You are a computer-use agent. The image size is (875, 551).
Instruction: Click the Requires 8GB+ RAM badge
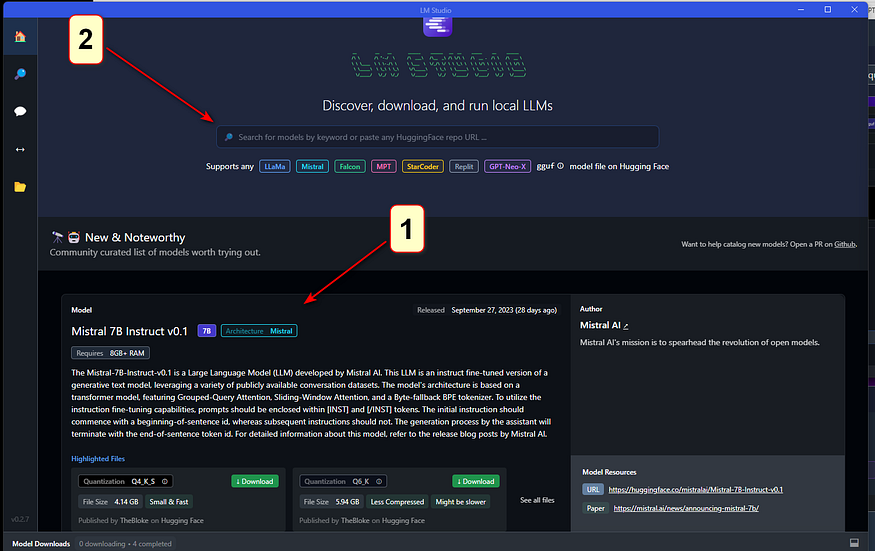110,353
